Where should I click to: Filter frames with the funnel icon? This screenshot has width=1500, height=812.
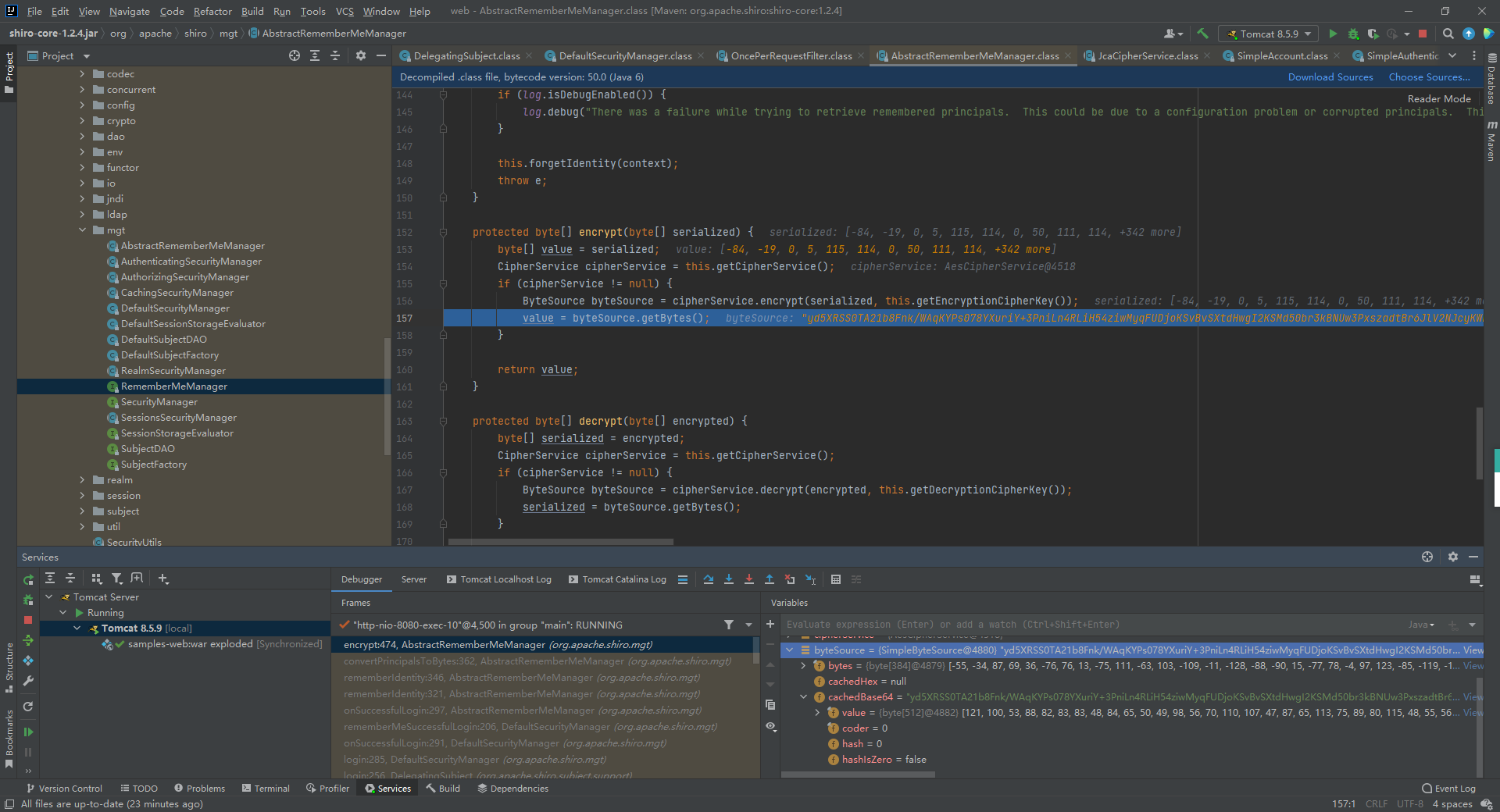(x=728, y=625)
